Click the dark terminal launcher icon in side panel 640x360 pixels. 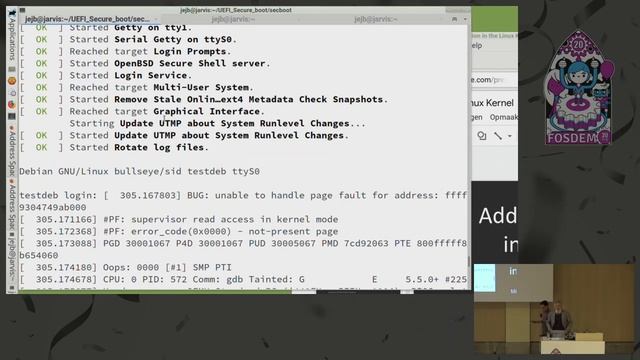point(12,116)
